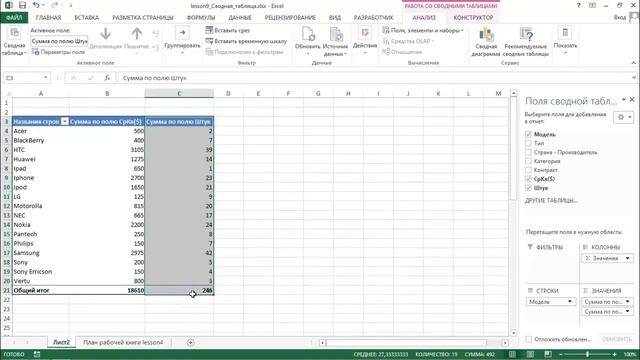Click the Drill Down (Детализация) arrow icon

105,34
